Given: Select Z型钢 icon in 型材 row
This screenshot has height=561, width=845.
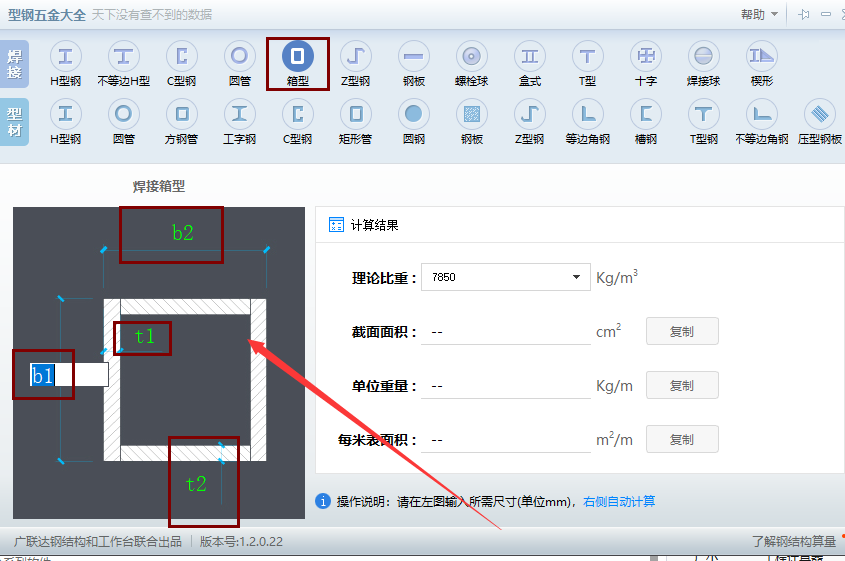Looking at the screenshot, I should point(530,114).
